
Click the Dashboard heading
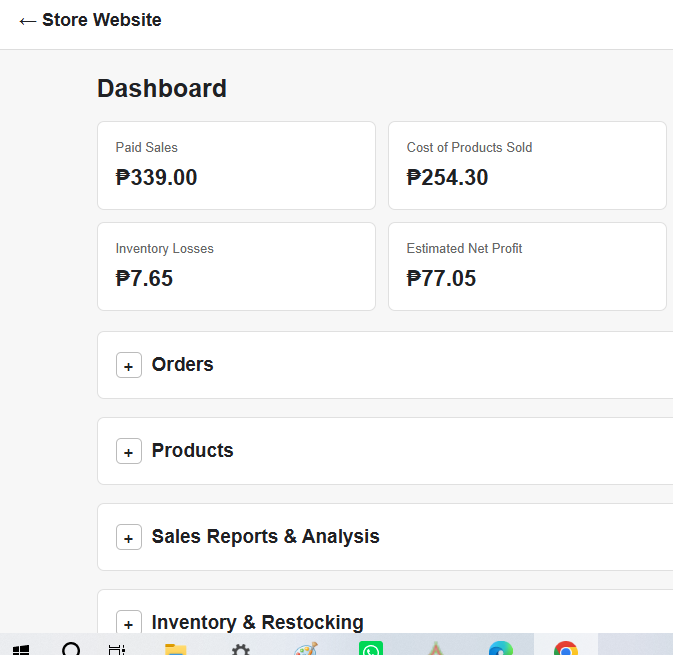pyautogui.click(x=162, y=88)
